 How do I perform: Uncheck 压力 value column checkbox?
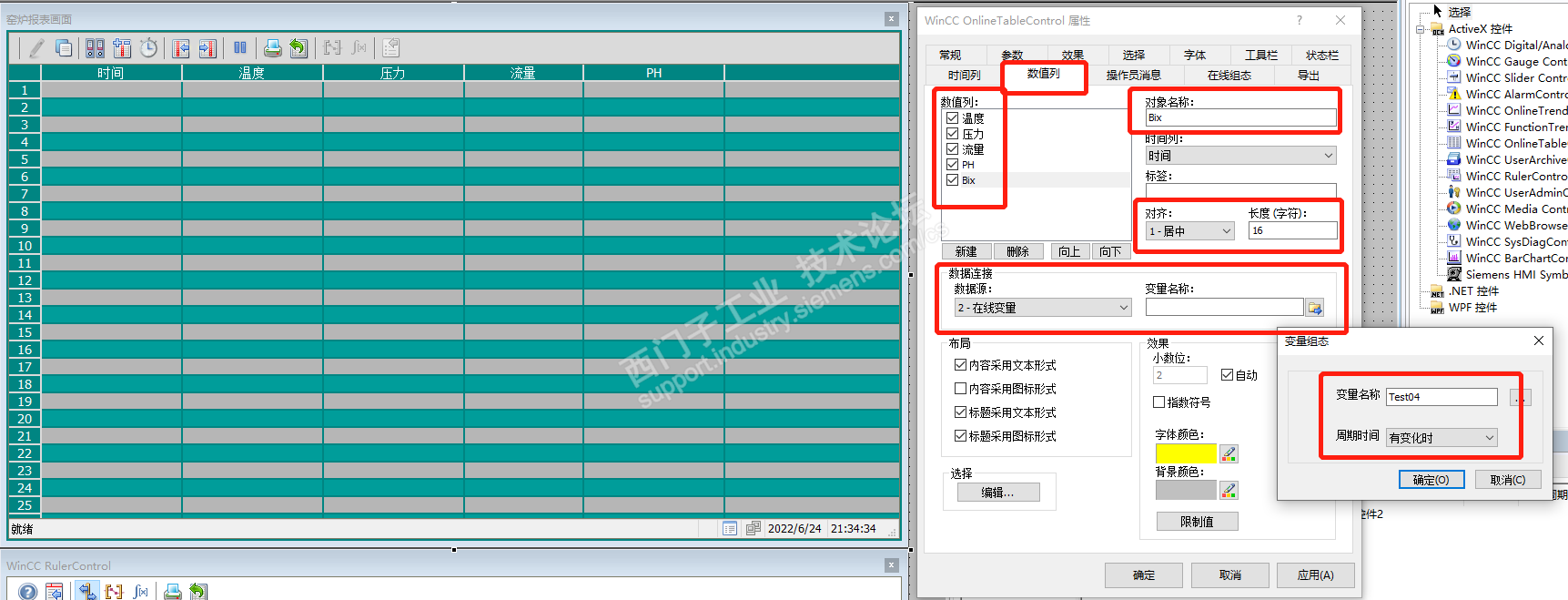(x=952, y=134)
